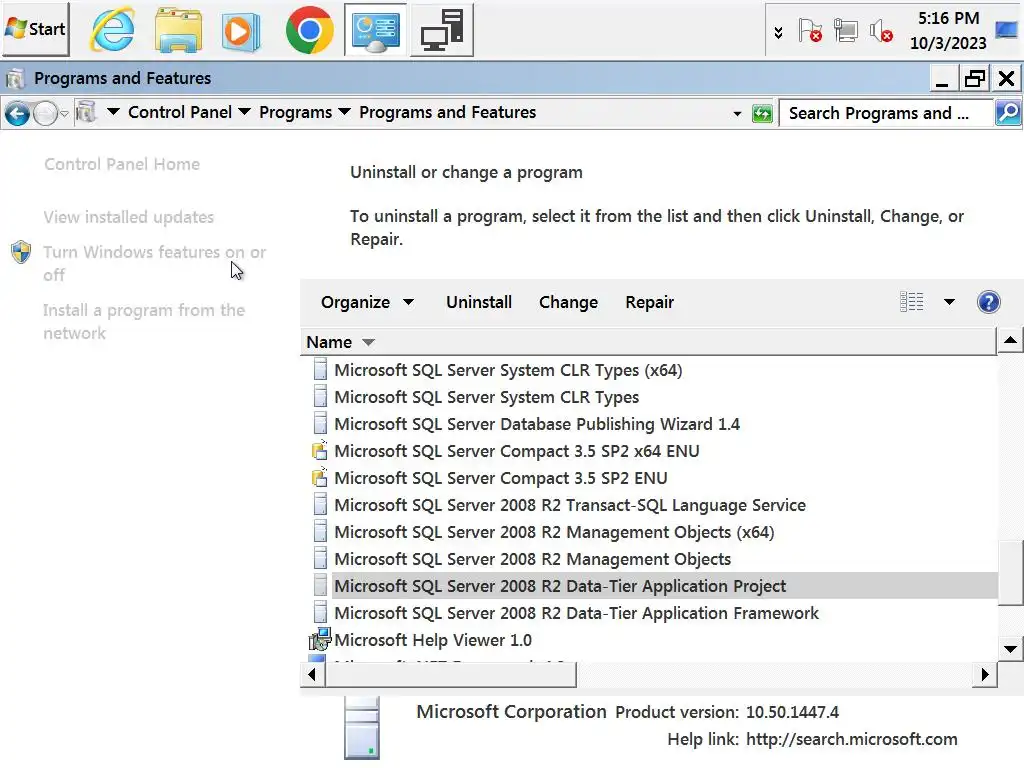Open the network computers taskbar icon

442,30
